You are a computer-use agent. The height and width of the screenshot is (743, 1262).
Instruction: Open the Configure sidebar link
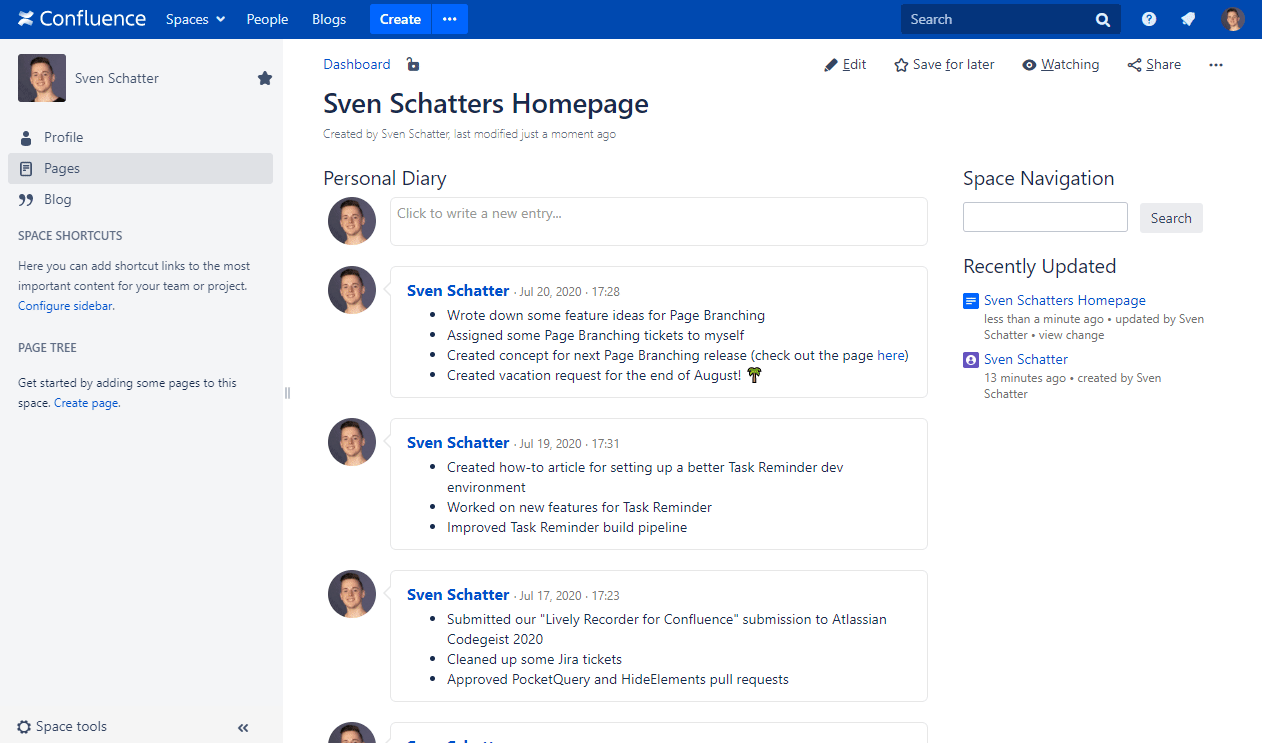click(65, 306)
